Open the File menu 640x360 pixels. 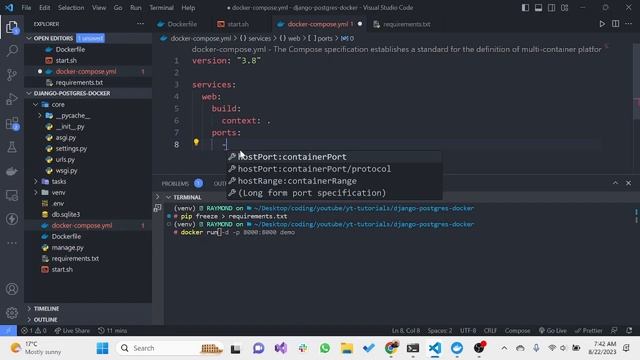pos(26,8)
